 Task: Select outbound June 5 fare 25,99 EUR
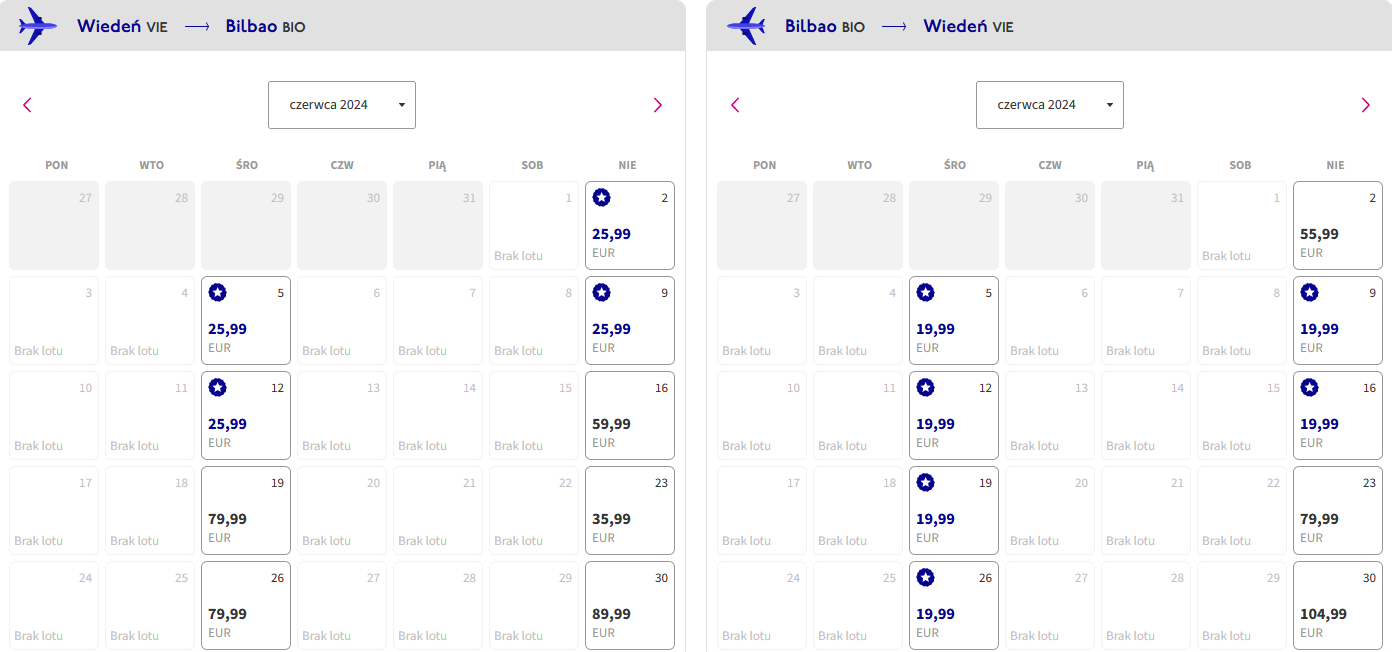(246, 320)
